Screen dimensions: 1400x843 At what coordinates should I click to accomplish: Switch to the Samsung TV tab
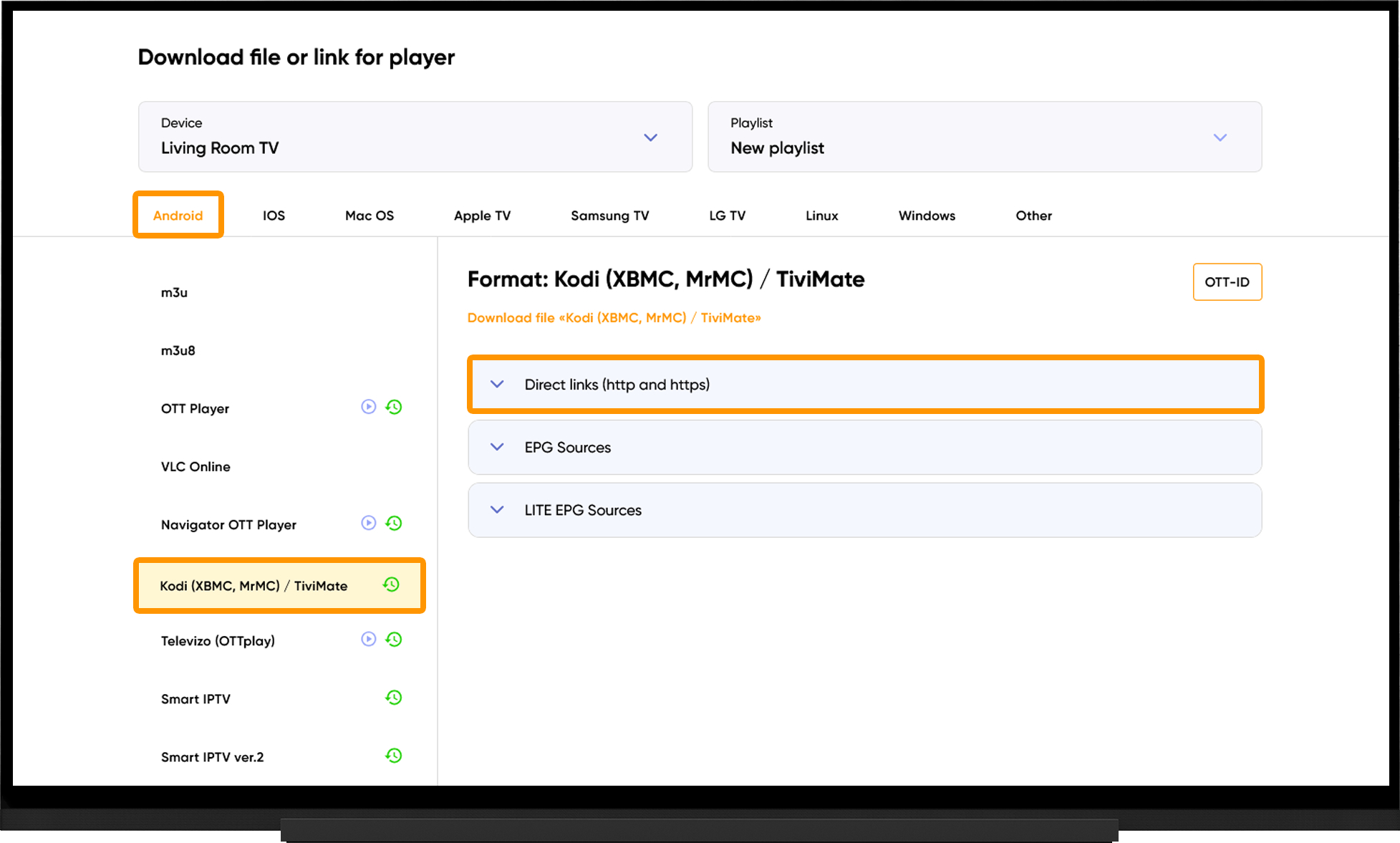point(609,216)
